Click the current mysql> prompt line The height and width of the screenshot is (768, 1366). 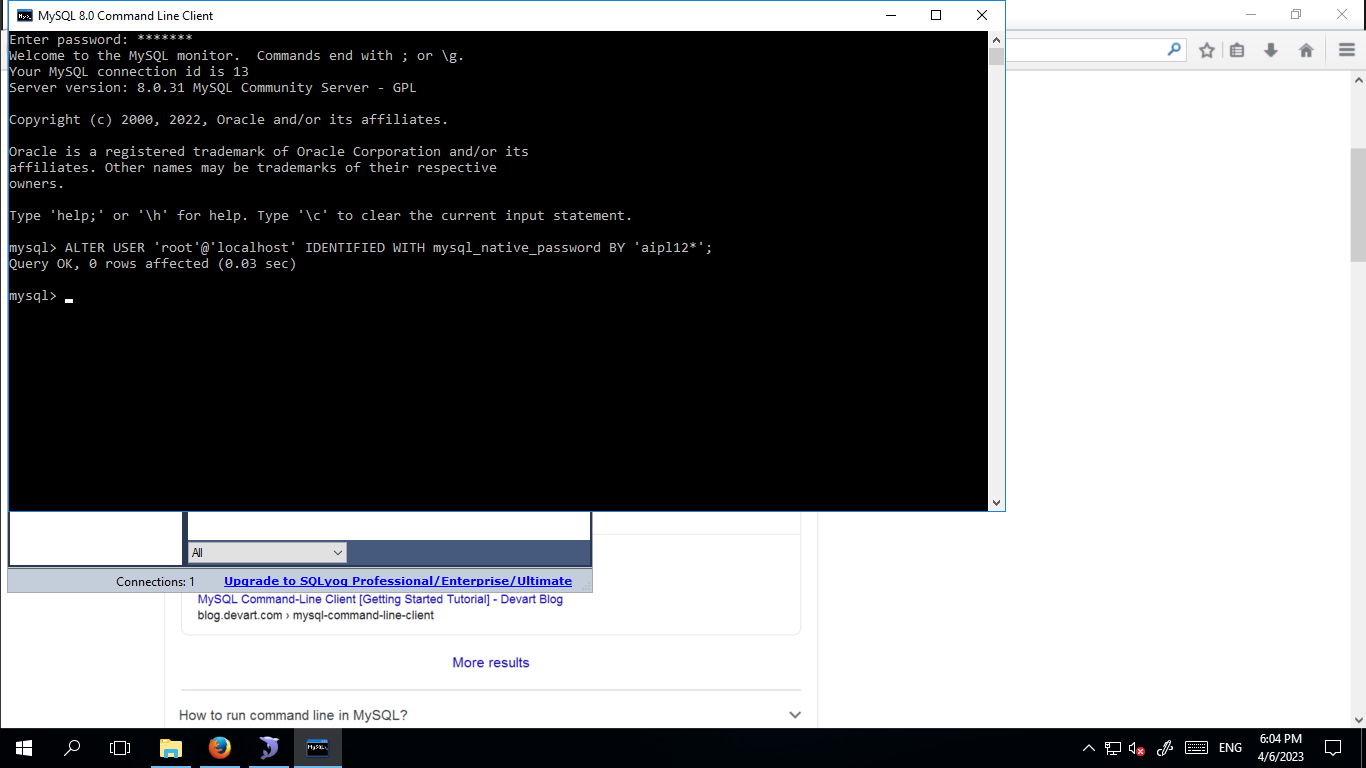point(41,296)
